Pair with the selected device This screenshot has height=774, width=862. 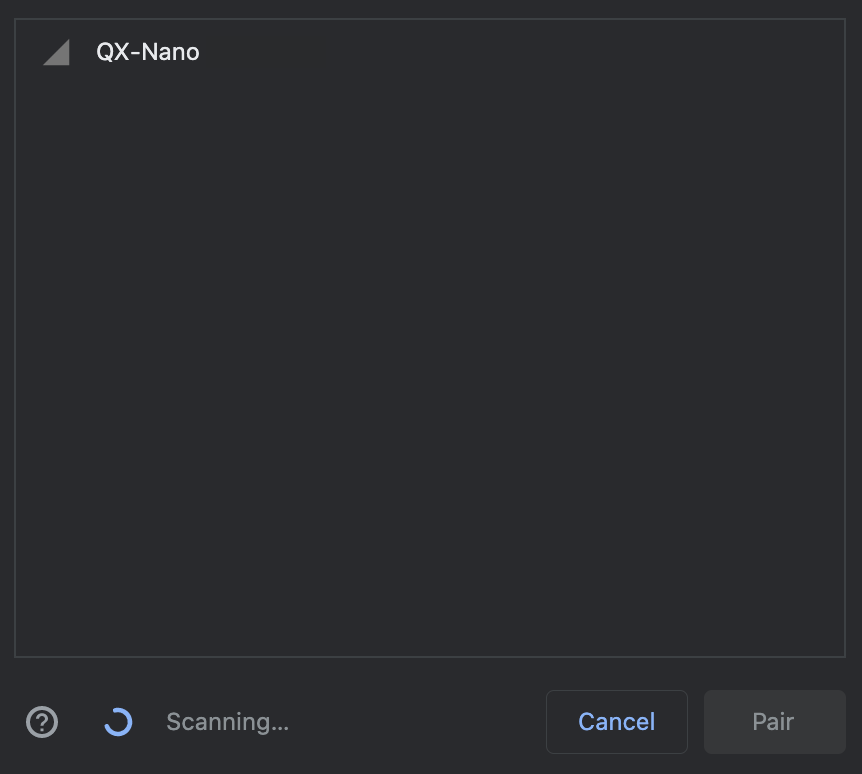[775, 722]
